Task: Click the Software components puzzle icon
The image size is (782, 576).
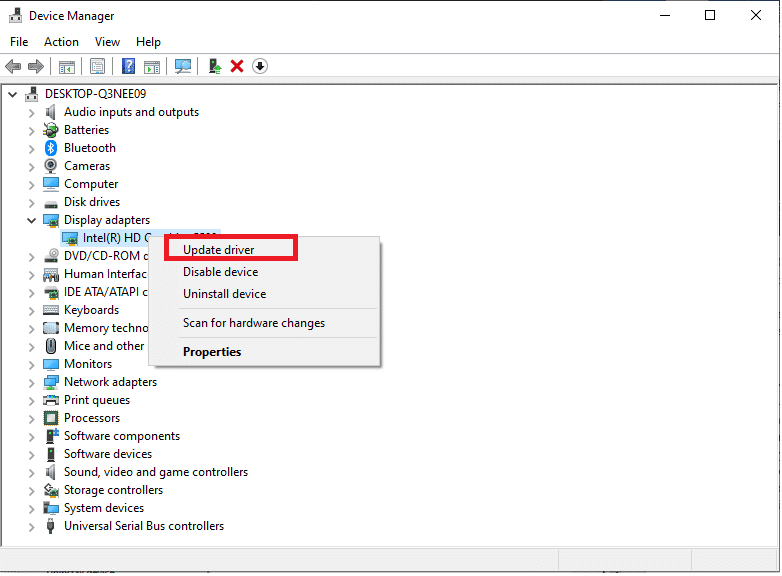Action: pyautogui.click(x=52, y=436)
